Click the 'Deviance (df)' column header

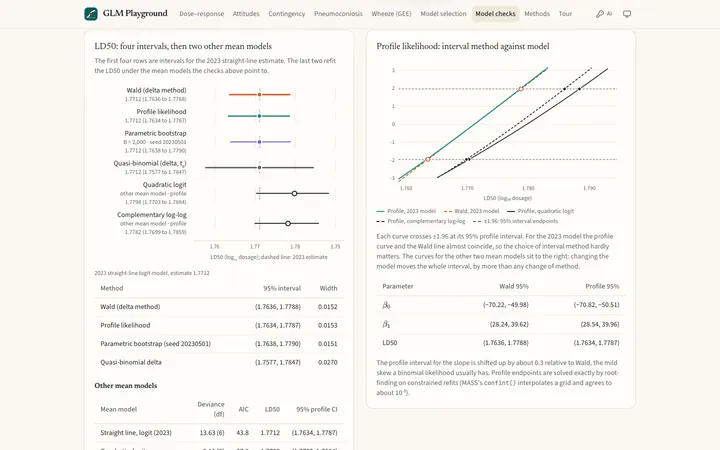pos(211,409)
